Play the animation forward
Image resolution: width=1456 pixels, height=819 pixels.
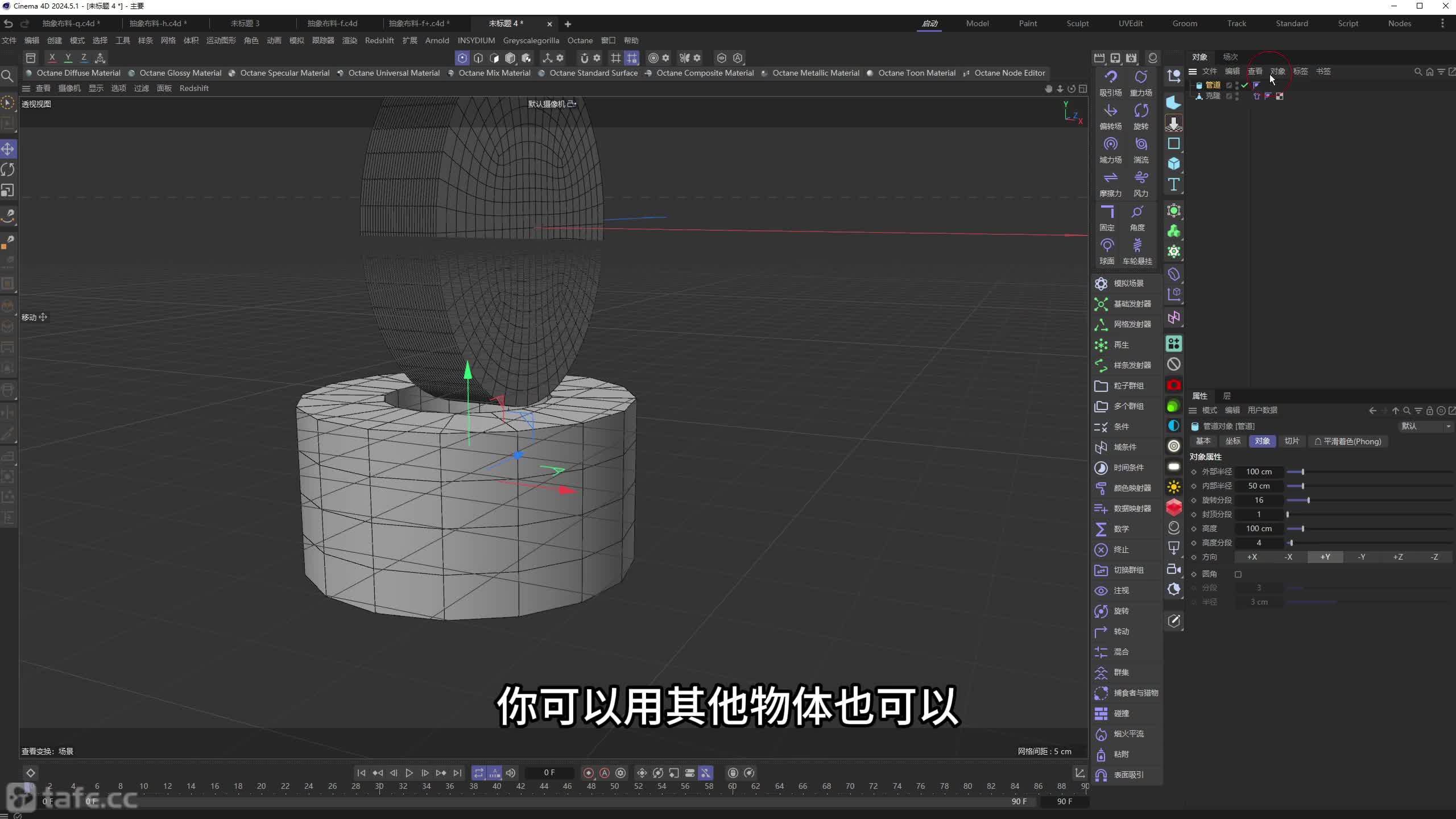pos(409,773)
